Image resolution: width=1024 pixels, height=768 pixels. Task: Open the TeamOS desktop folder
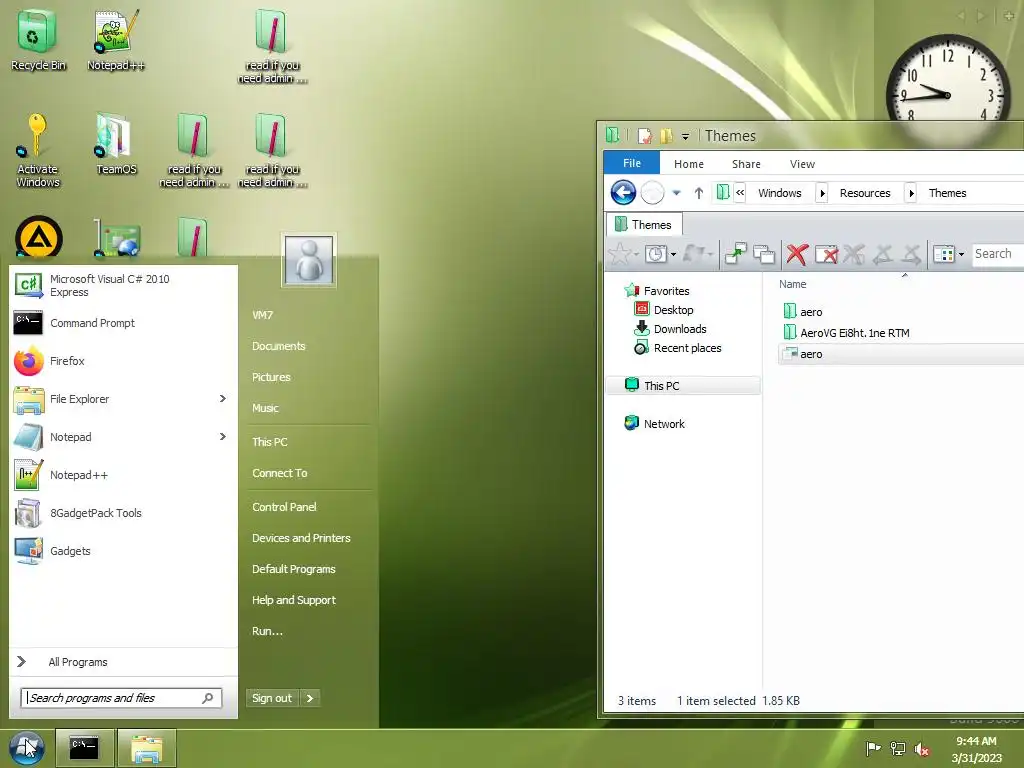click(115, 145)
